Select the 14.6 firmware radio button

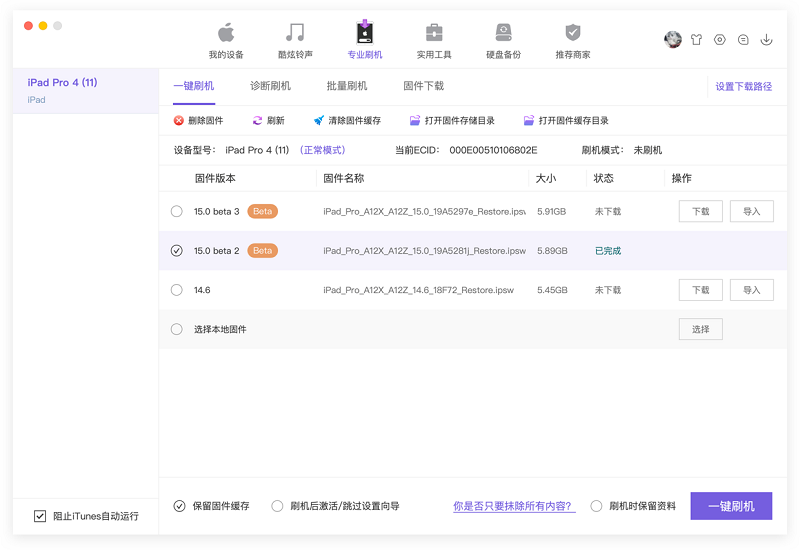(177, 290)
